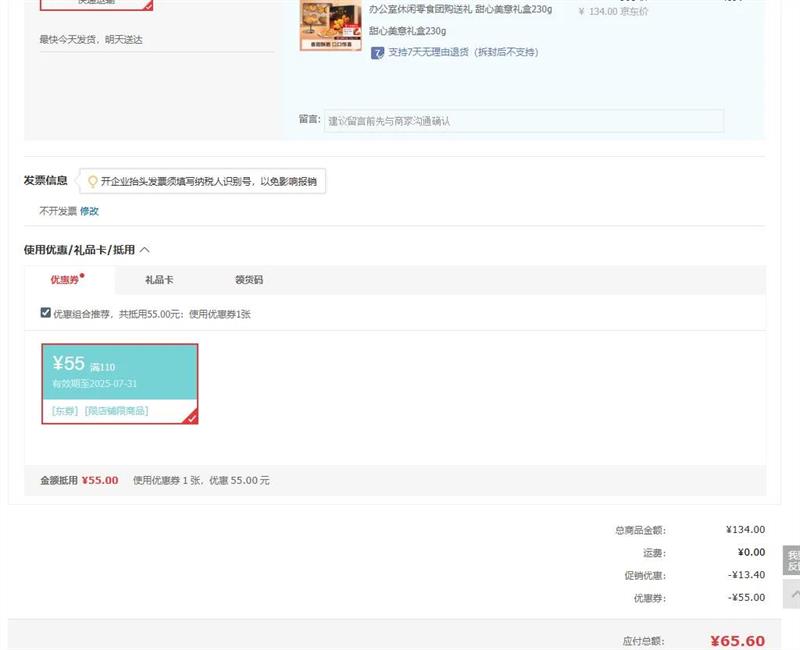Open the feedback widget on the right edge

pos(793,560)
